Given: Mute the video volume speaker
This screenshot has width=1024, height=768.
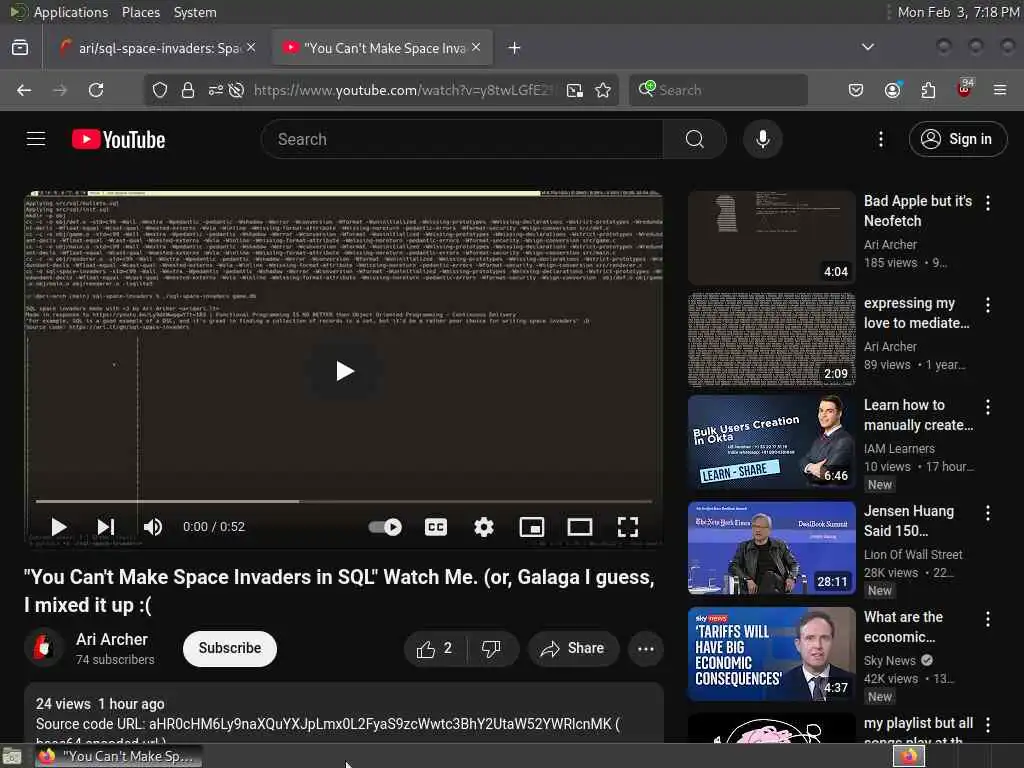Looking at the screenshot, I should pos(153,526).
